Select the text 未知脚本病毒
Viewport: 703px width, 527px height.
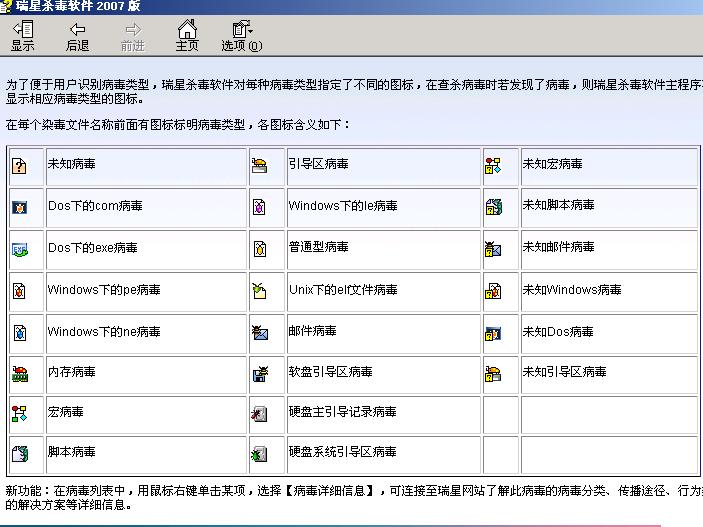click(x=559, y=205)
